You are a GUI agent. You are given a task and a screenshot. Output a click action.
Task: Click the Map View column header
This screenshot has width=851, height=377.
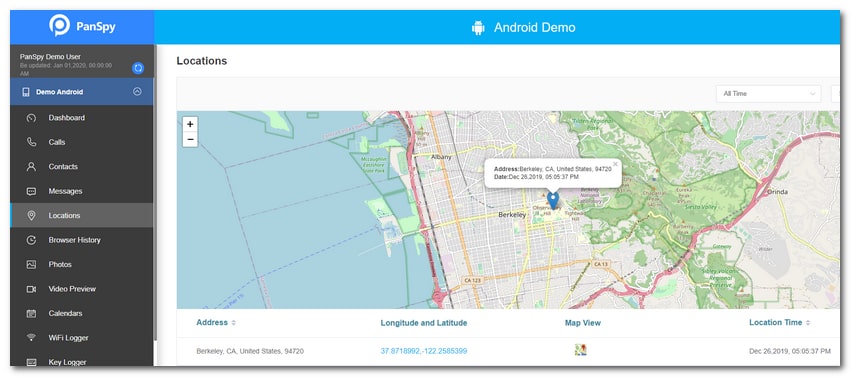583,323
